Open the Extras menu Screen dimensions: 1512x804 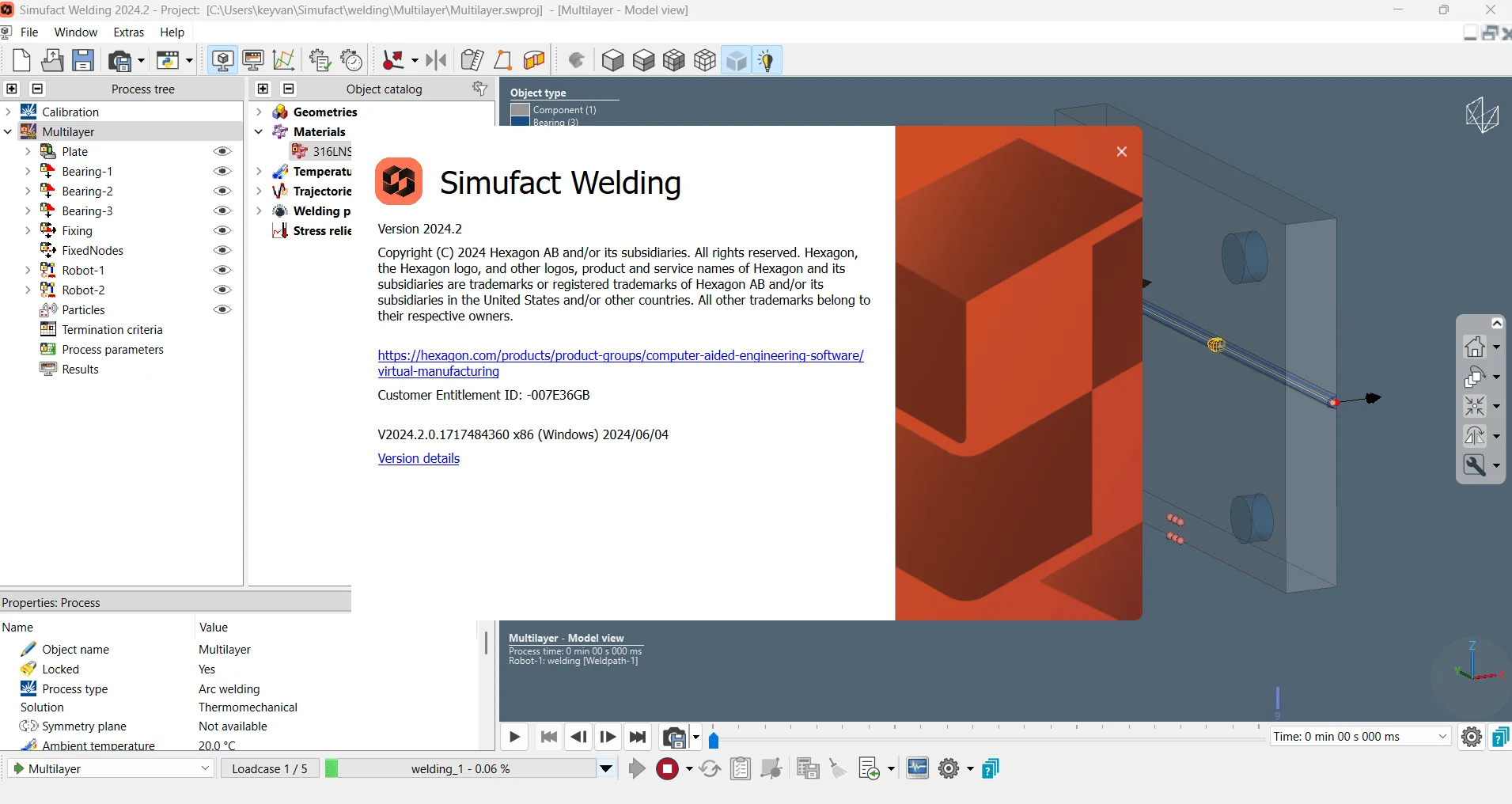(x=129, y=32)
